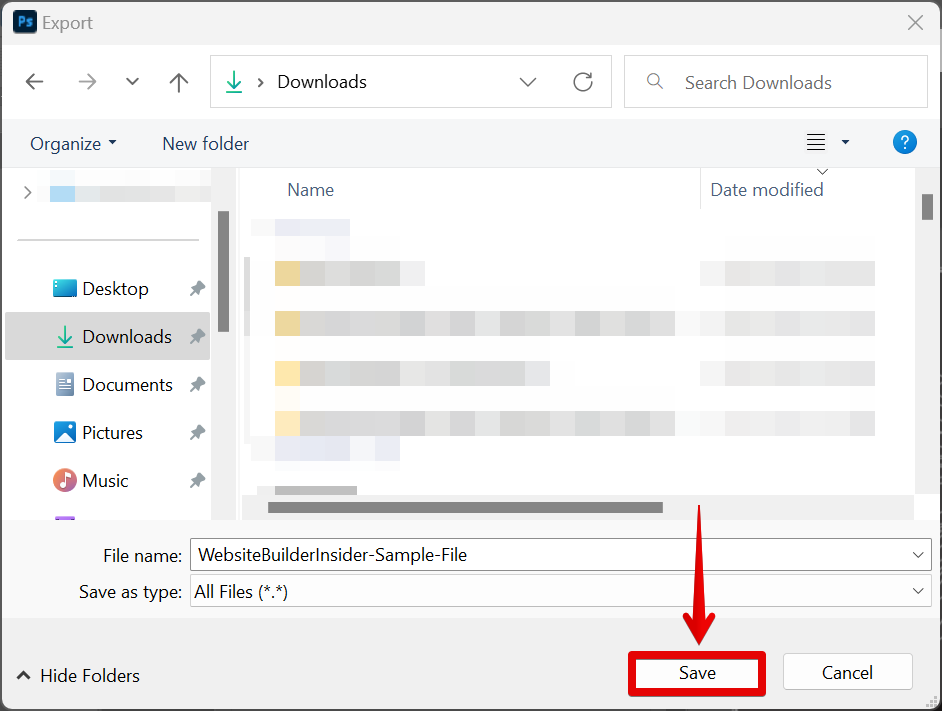The image size is (942, 711).
Task: Open recent locations dropdown chevron
Action: 132,82
